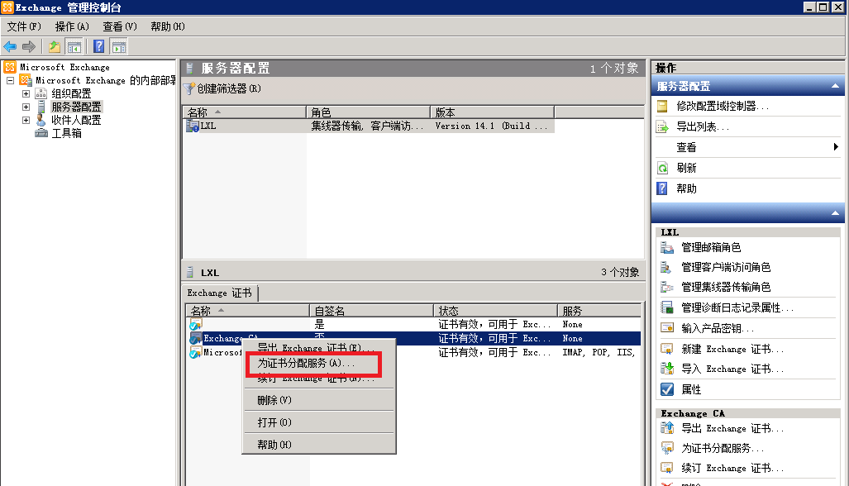Click the 导出列表 icon in actions pane
The height and width of the screenshot is (486, 849).
[663, 127]
